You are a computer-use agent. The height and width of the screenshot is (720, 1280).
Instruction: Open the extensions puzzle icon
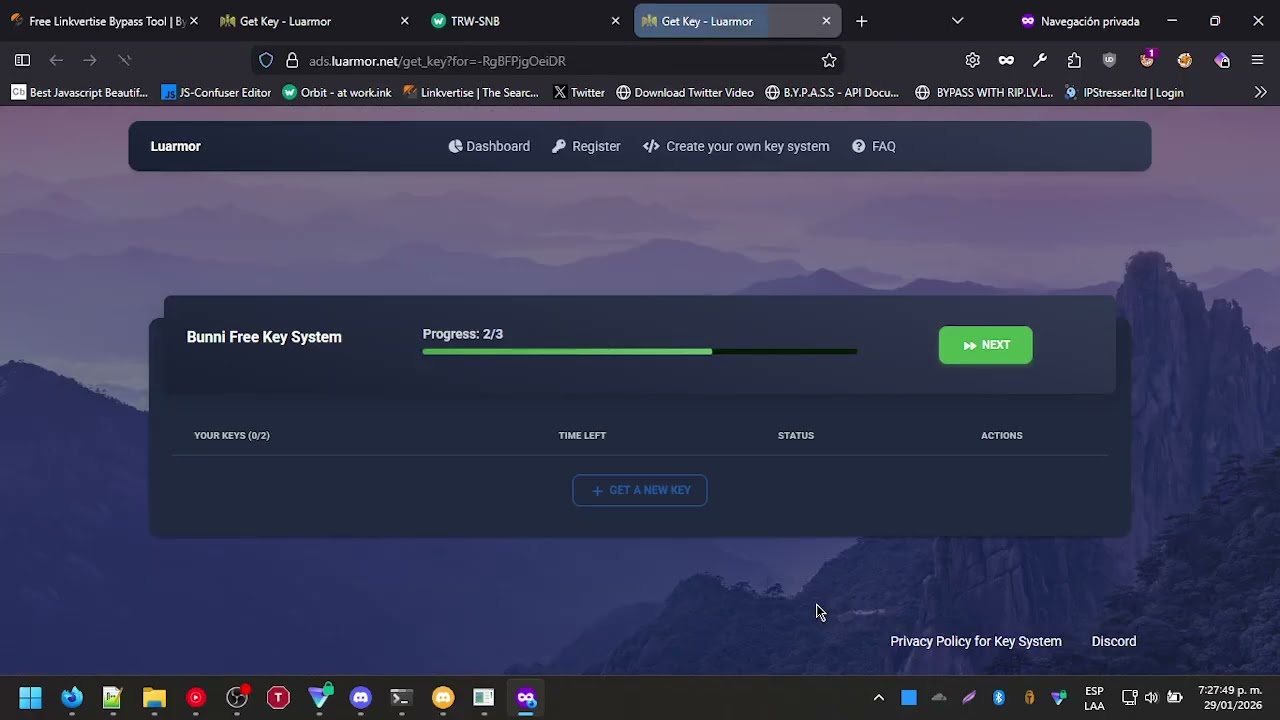pos(1074,60)
